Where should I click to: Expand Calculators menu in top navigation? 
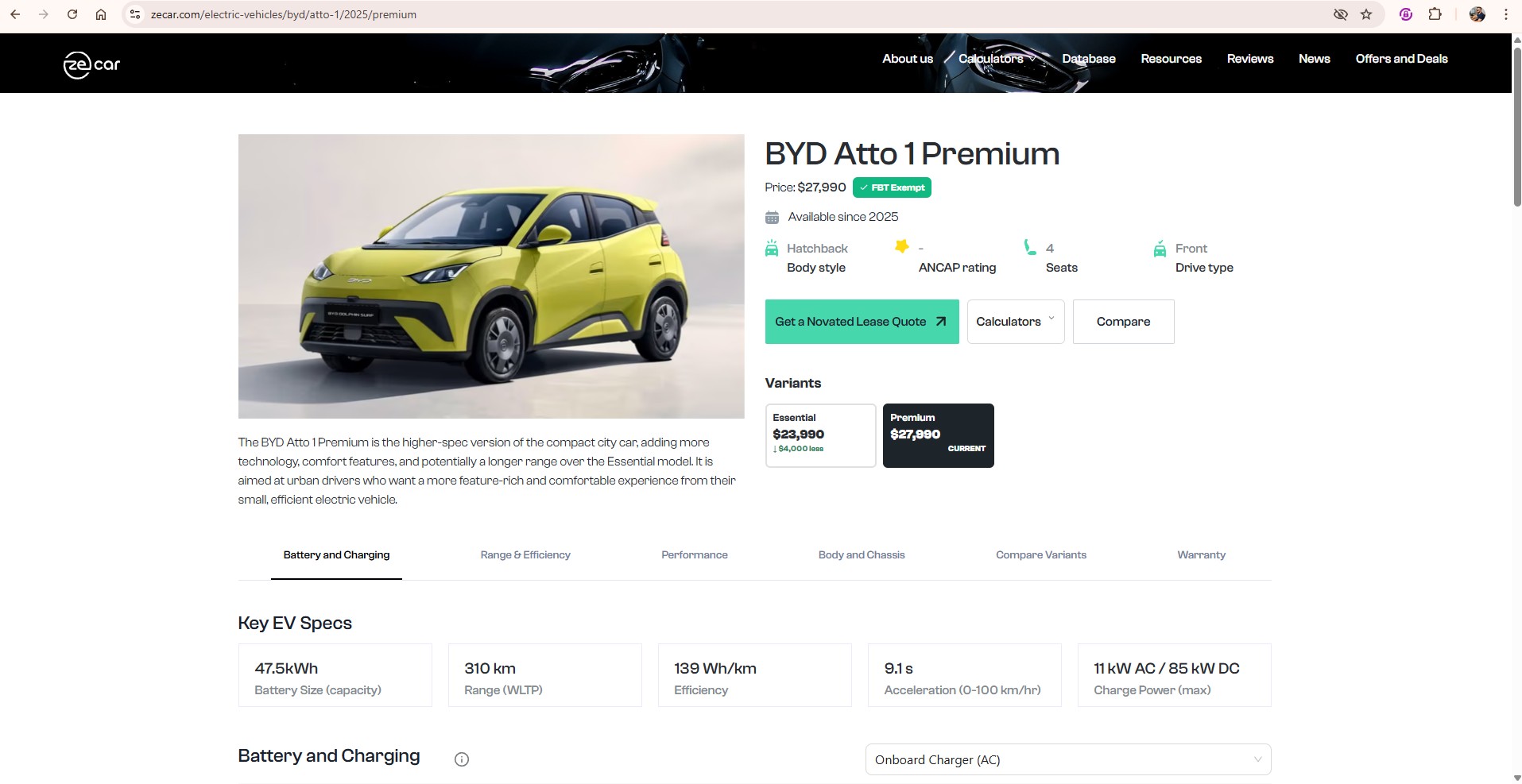[997, 59]
